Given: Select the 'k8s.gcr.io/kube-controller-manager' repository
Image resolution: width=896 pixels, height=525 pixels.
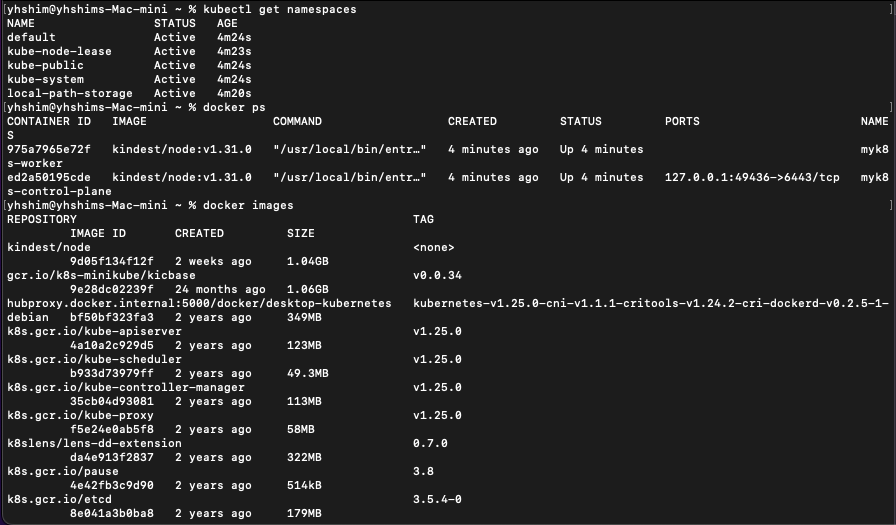Looking at the screenshot, I should 126,387.
